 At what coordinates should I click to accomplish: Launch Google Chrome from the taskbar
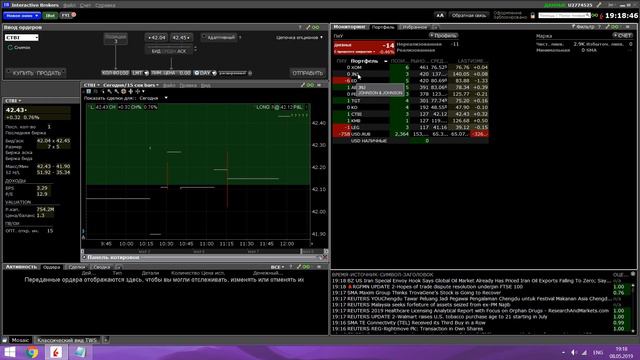click(32, 352)
